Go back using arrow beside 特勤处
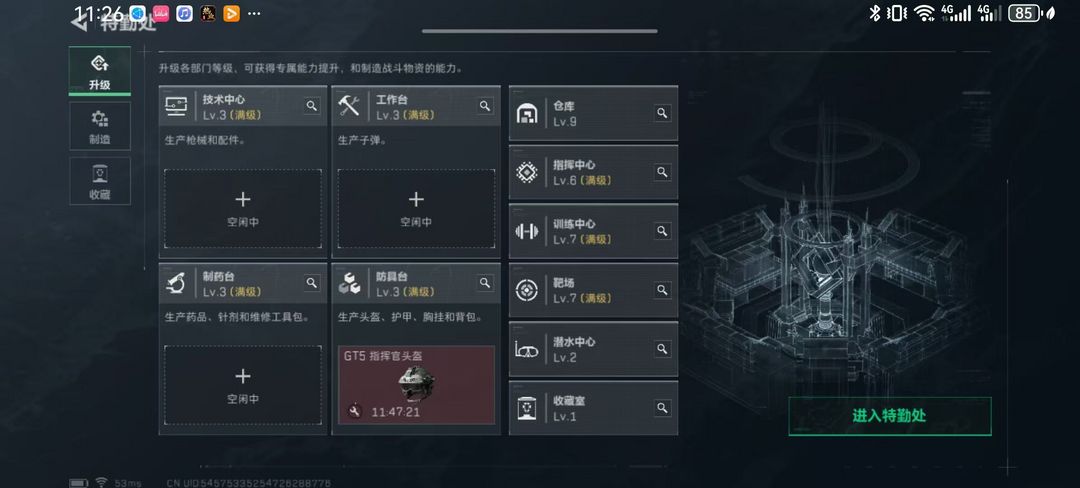1080x488 pixels. tap(80, 22)
